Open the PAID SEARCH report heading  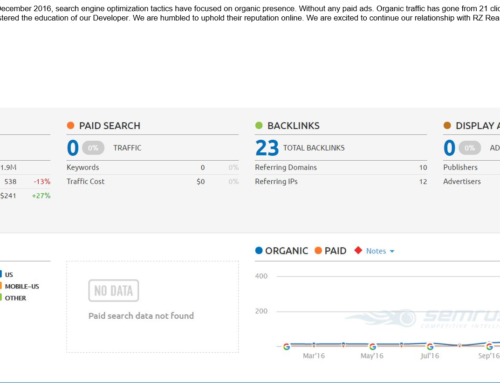click(110, 126)
